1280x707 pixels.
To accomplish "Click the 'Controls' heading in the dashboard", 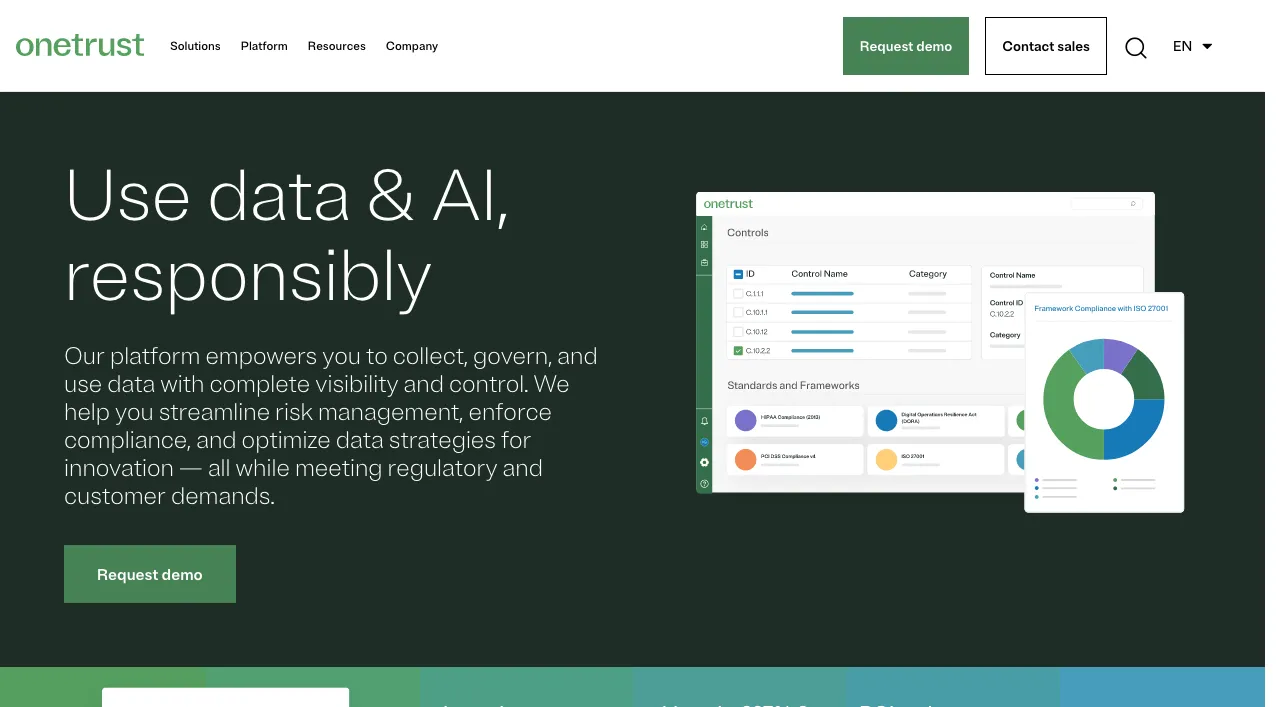I will 748,233.
